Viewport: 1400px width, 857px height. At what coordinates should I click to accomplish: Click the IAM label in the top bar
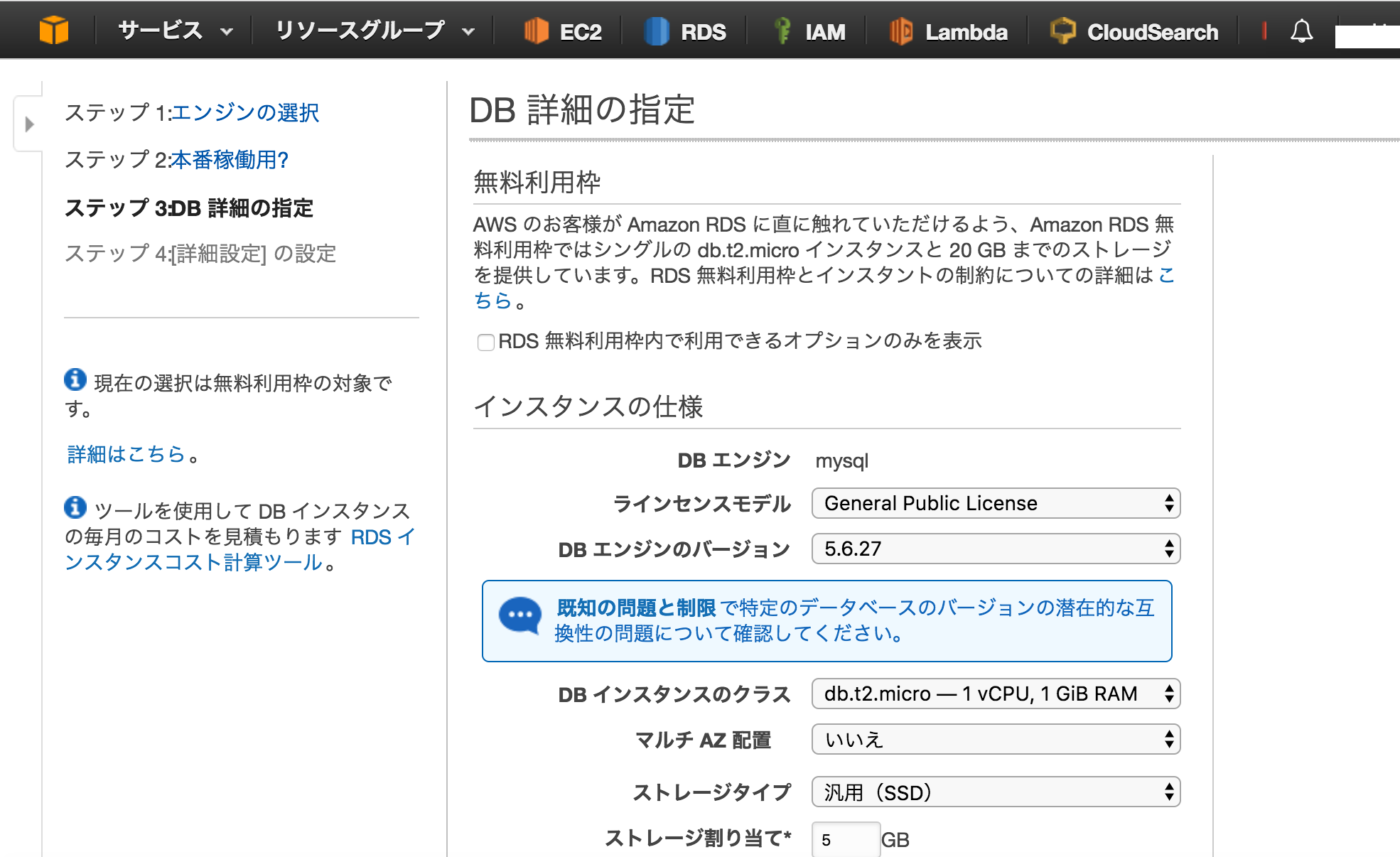(825, 32)
